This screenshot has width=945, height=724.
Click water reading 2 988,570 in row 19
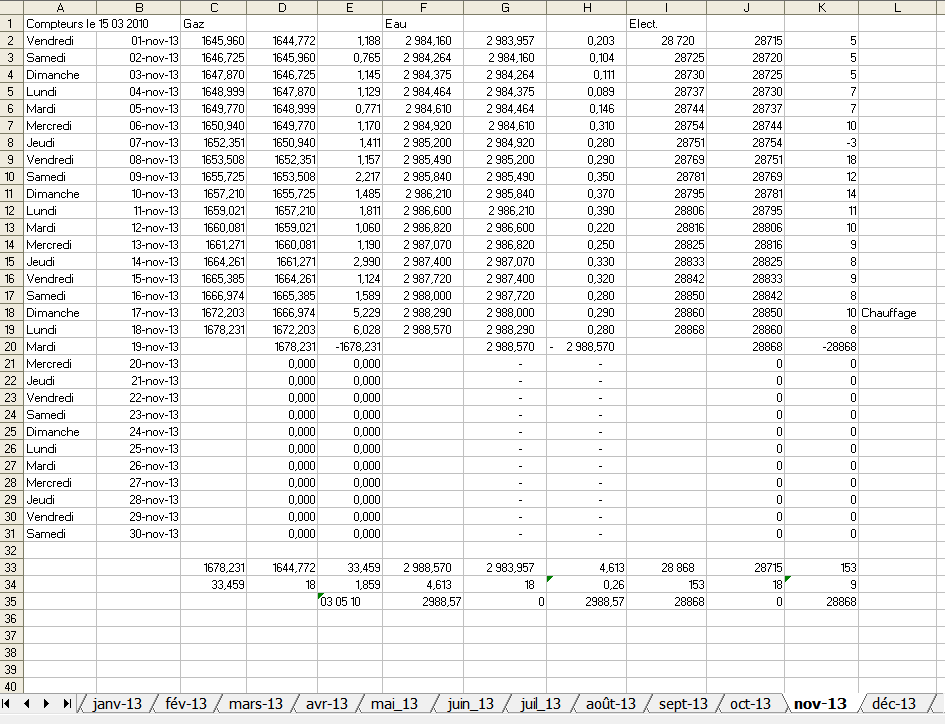coord(422,330)
